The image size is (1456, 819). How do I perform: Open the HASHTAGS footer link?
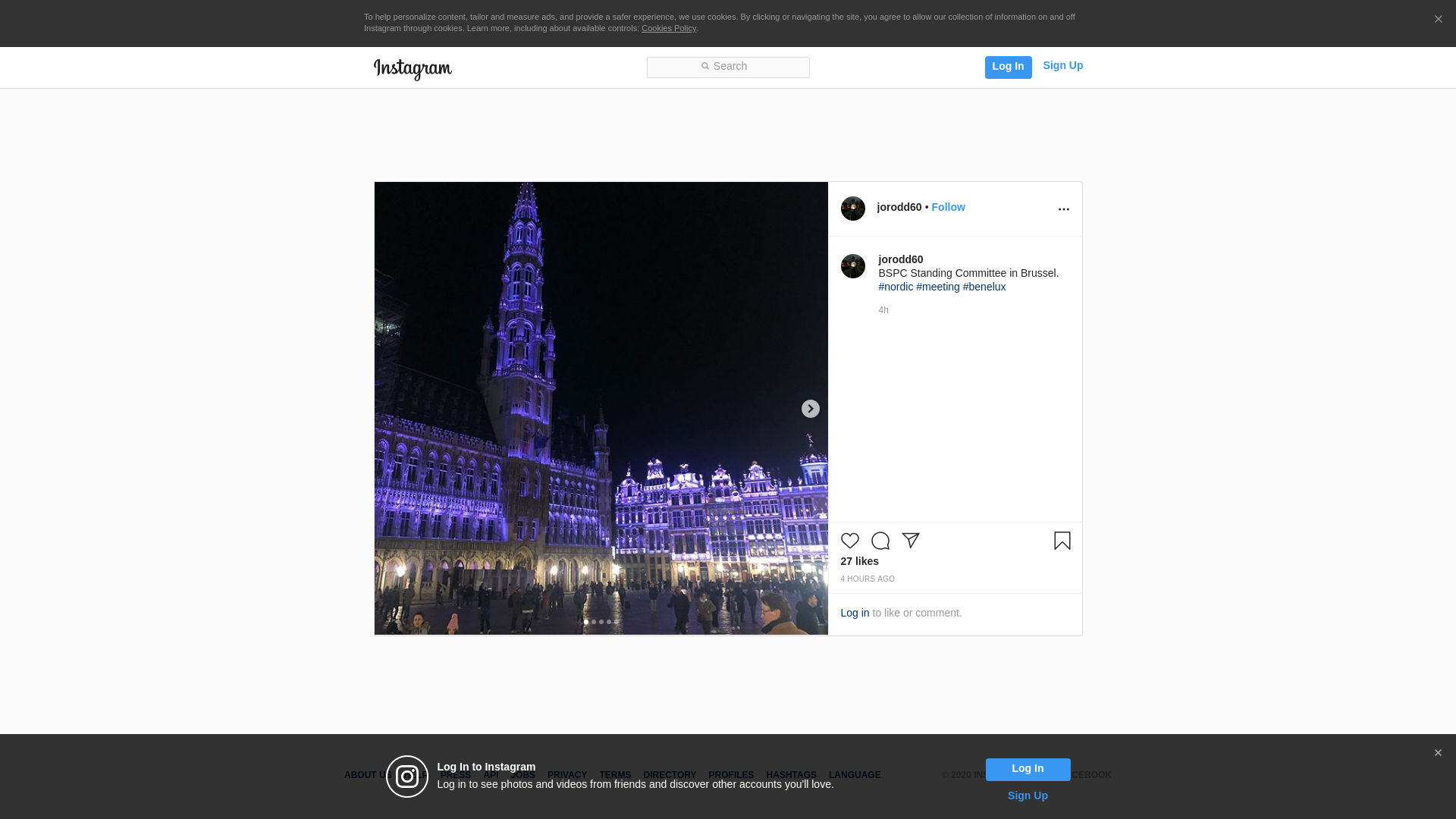pyautogui.click(x=791, y=775)
